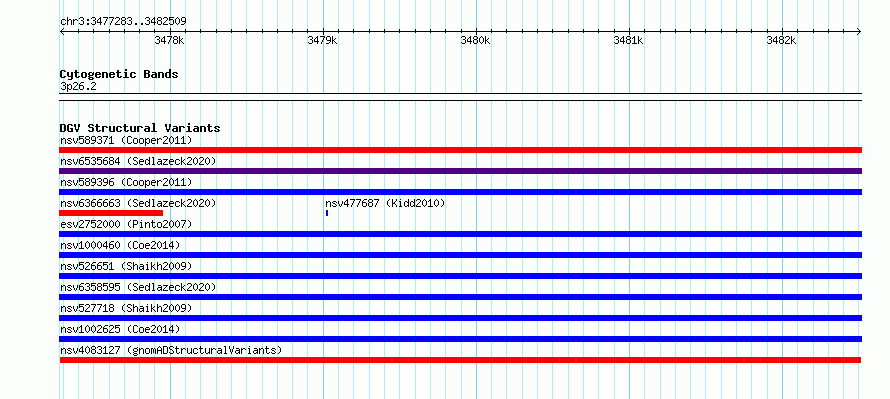This screenshot has width=890, height=399.
Task: Click the 3481k ruler position
Action: coord(628,40)
